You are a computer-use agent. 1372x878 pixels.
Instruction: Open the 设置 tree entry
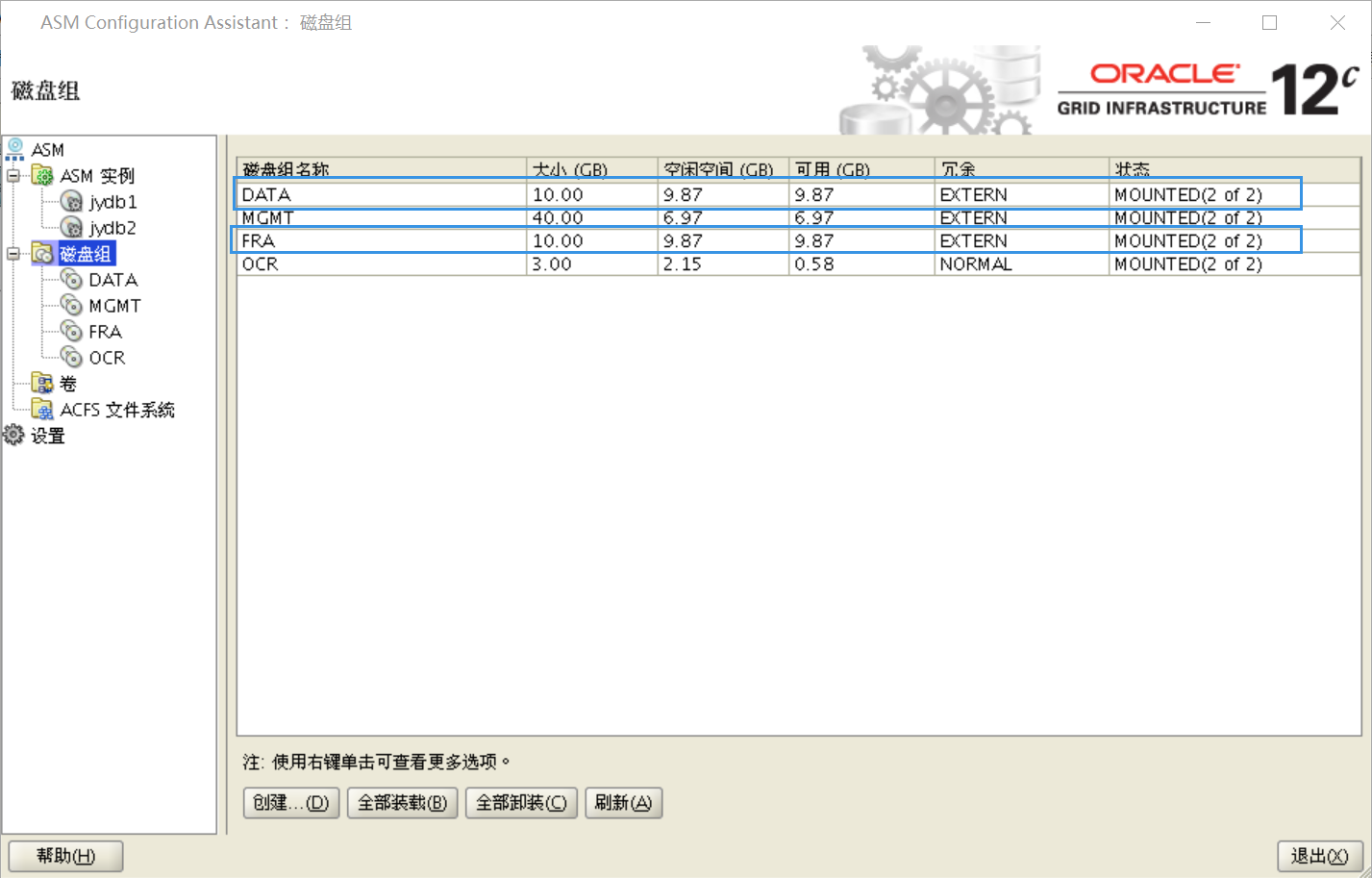click(48, 436)
